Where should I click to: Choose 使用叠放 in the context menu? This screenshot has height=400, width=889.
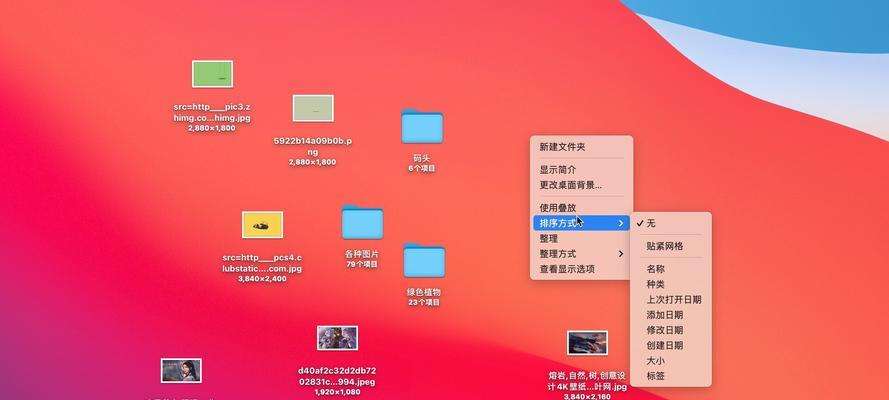click(581, 208)
